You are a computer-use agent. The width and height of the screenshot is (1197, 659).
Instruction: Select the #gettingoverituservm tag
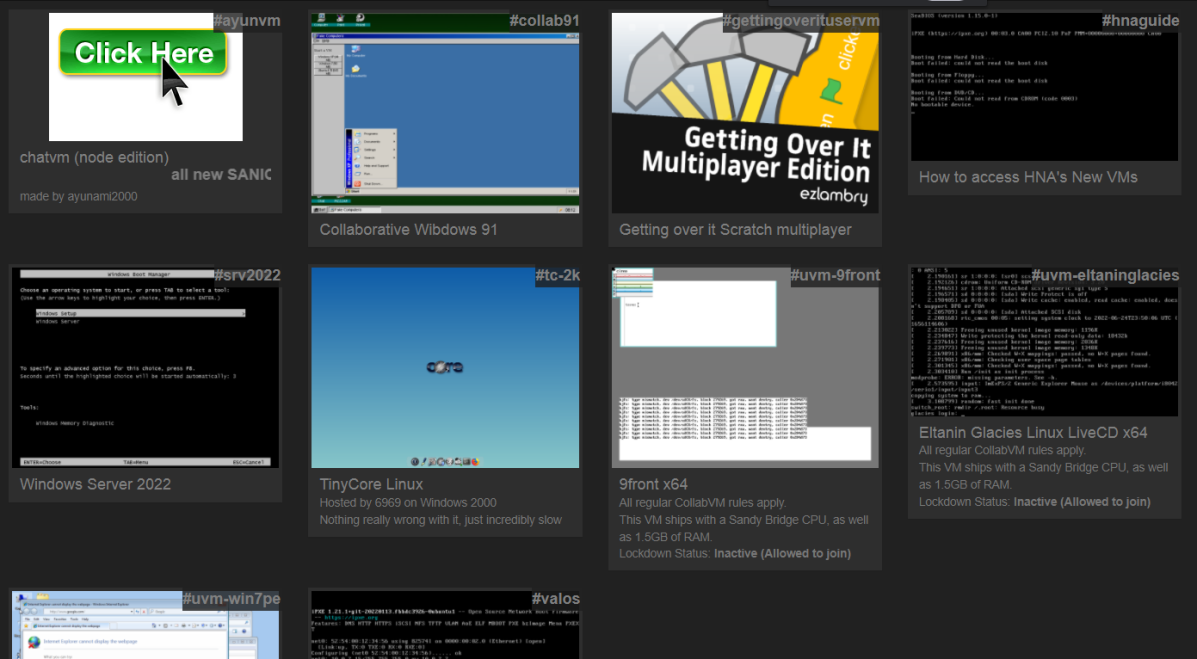tap(801, 21)
